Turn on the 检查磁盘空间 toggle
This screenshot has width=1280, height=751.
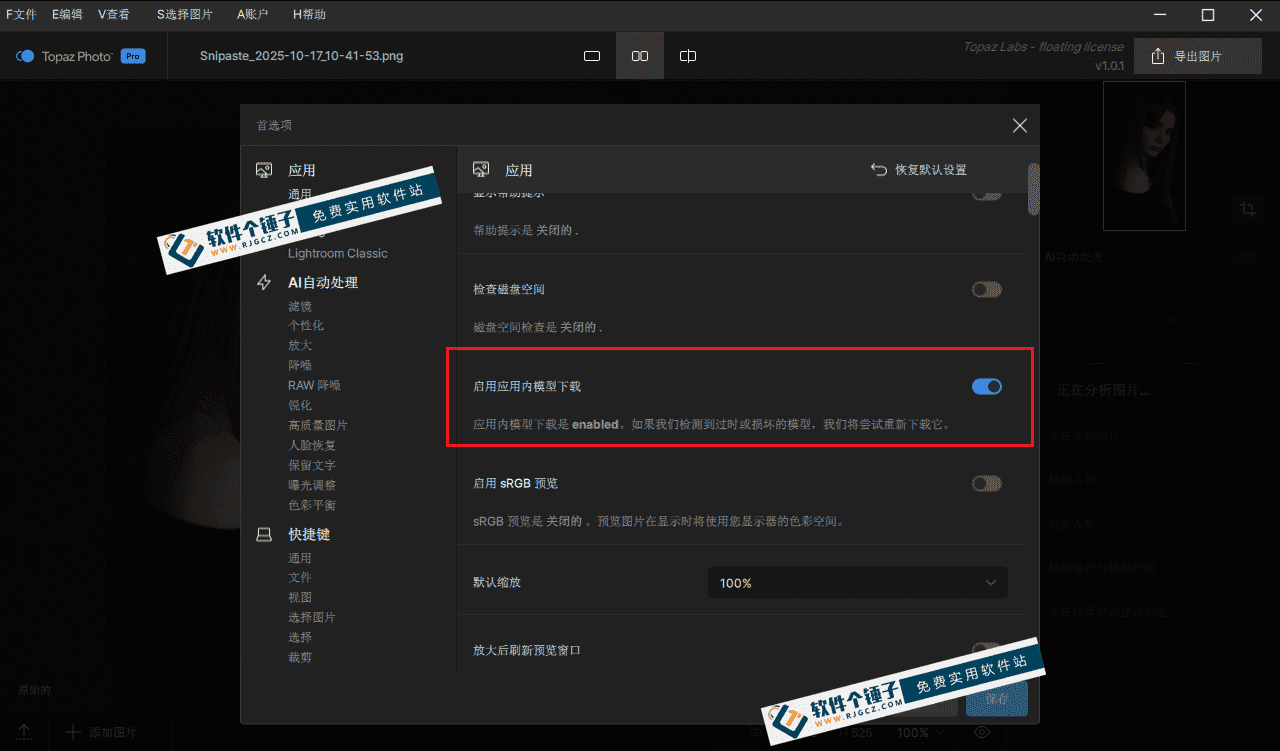point(986,289)
